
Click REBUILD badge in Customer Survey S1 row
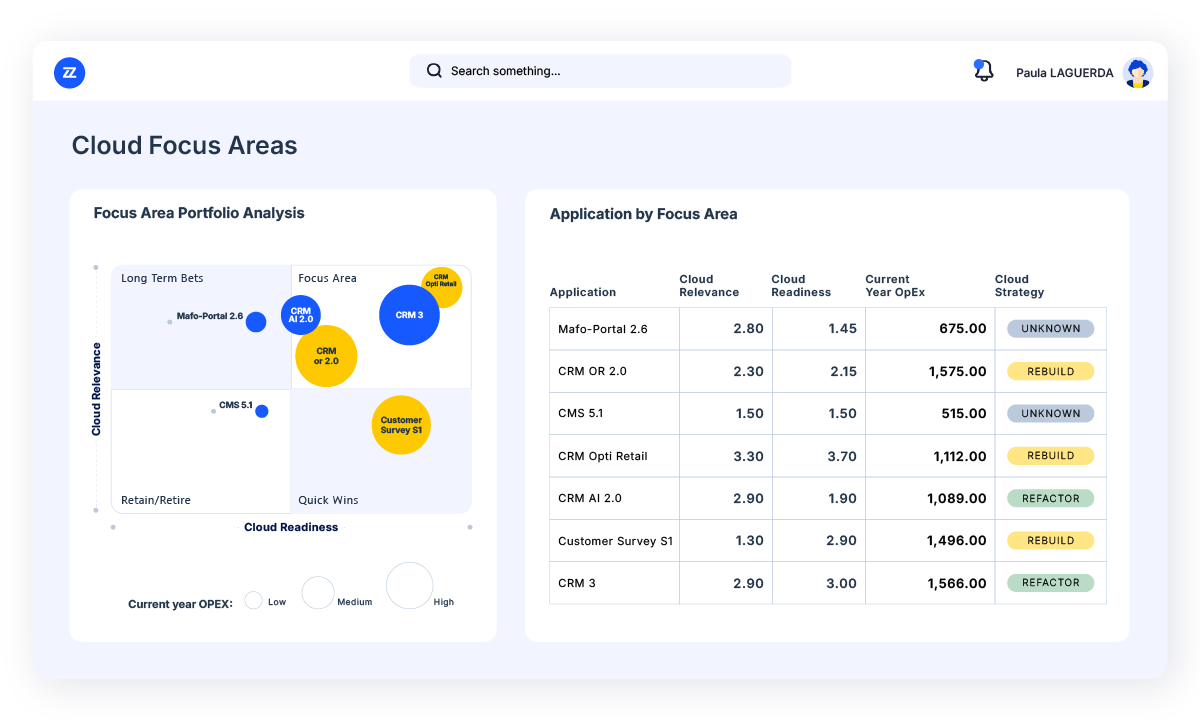tap(1050, 540)
